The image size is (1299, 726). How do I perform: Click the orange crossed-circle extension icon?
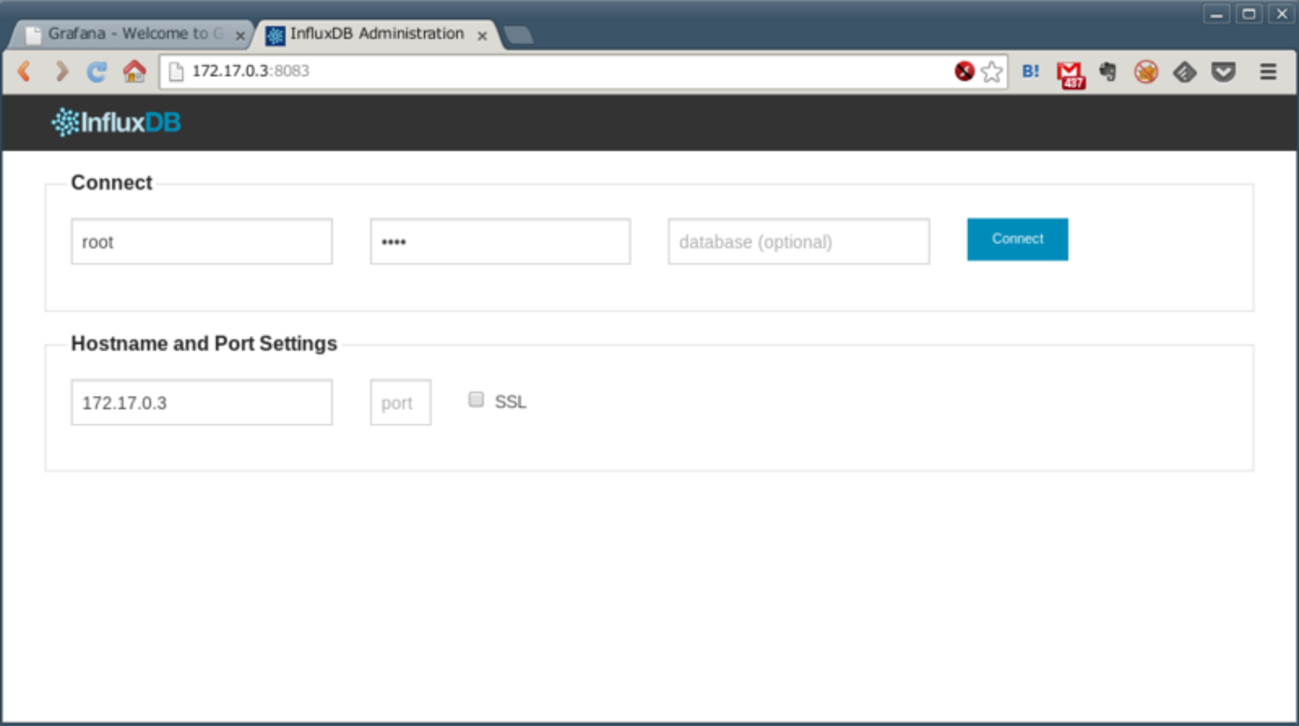[x=1146, y=71]
